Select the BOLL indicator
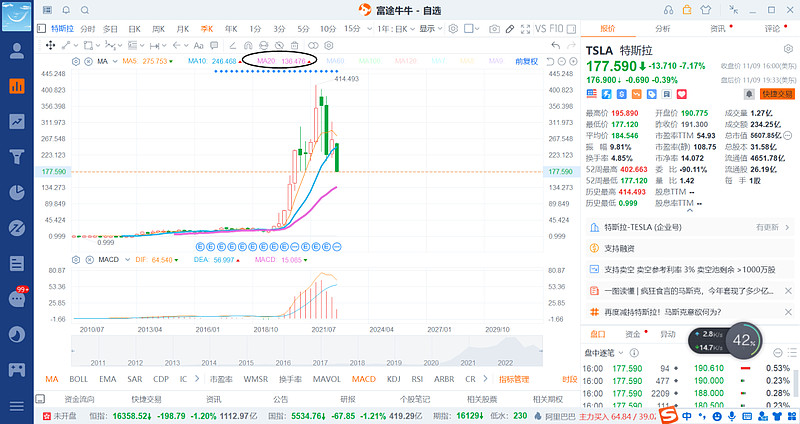This screenshot has width=800, height=424. (79, 379)
